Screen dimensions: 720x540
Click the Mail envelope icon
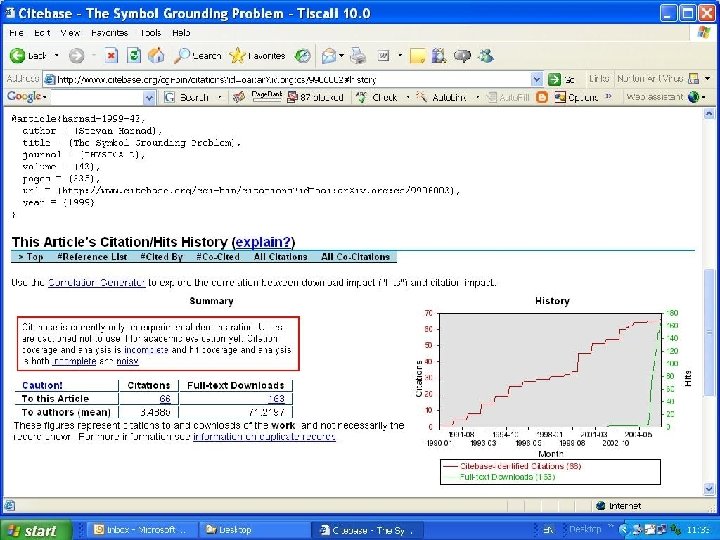(328, 56)
